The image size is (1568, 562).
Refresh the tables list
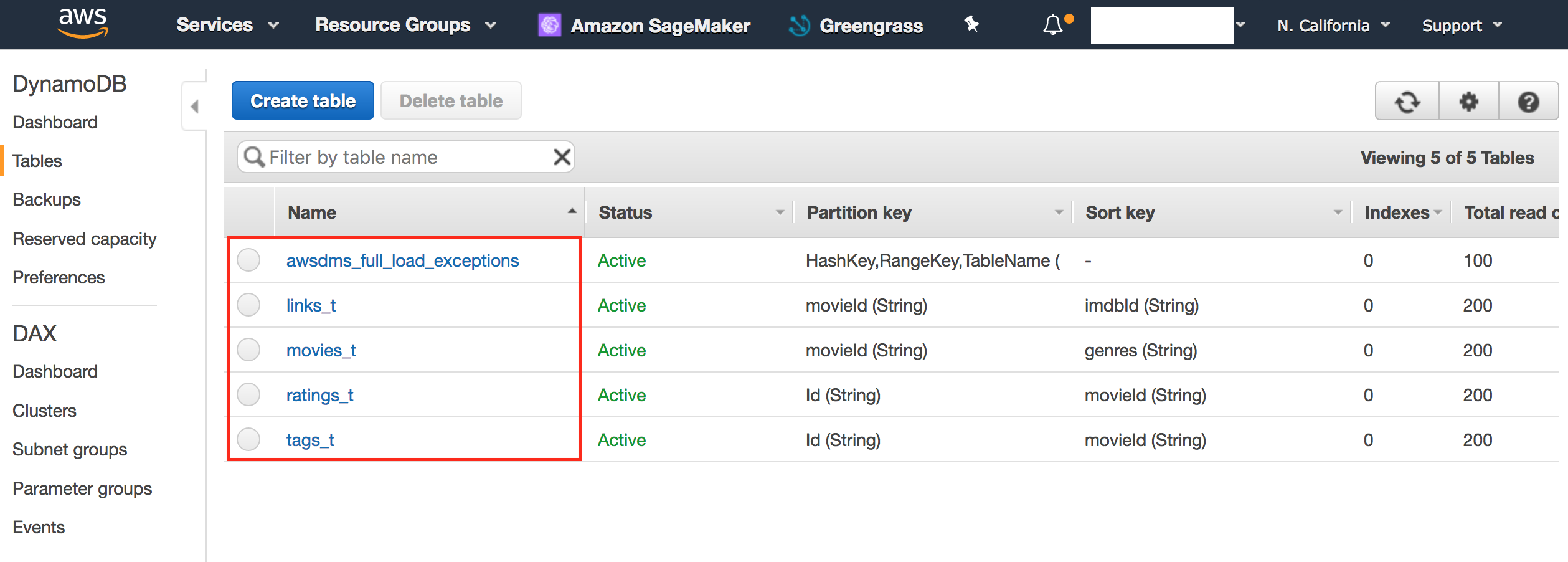(x=1407, y=102)
